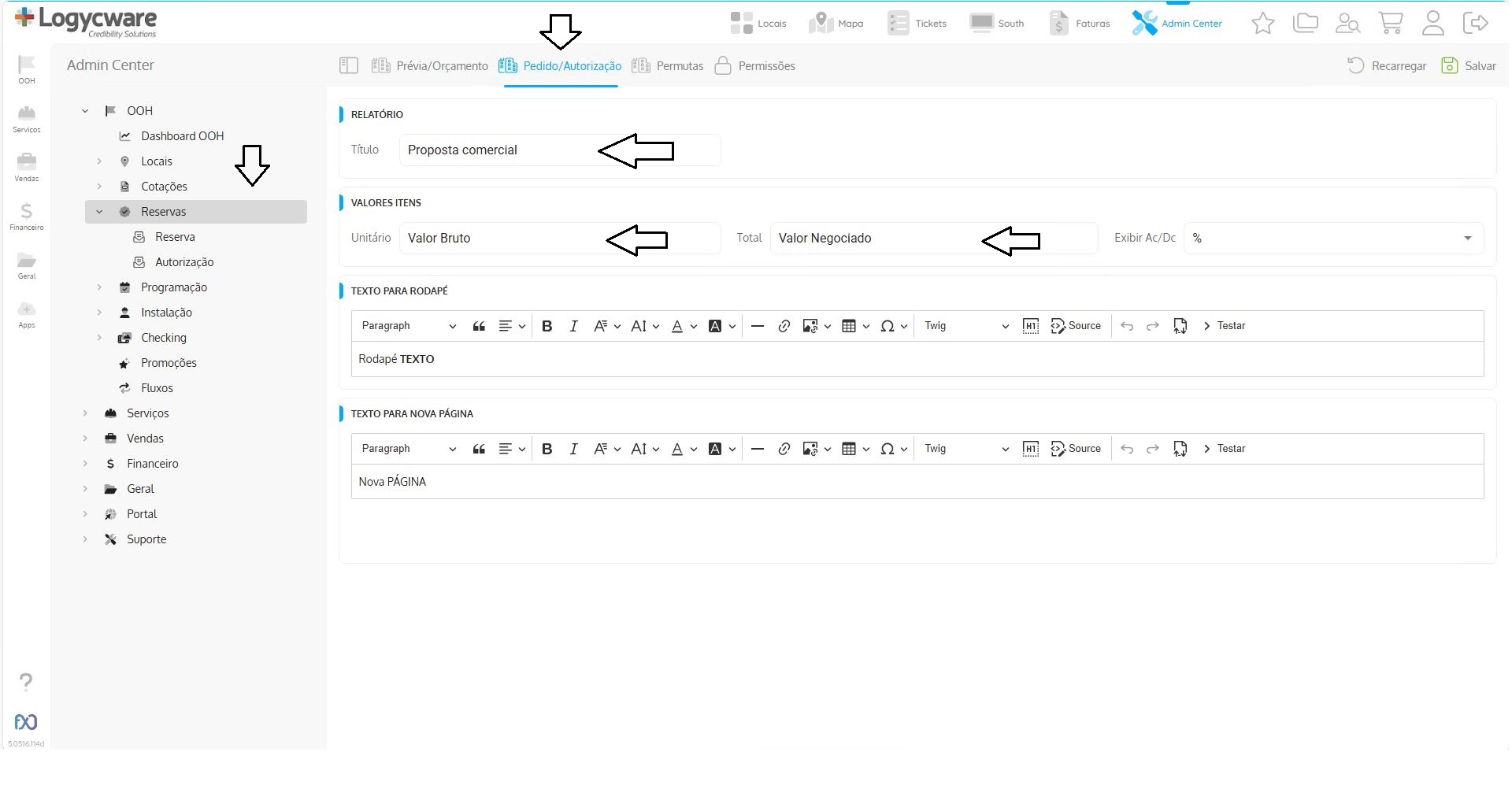The image size is (1512, 785).
Task: Insert link in the Nova Página editor
Action: coord(784,449)
